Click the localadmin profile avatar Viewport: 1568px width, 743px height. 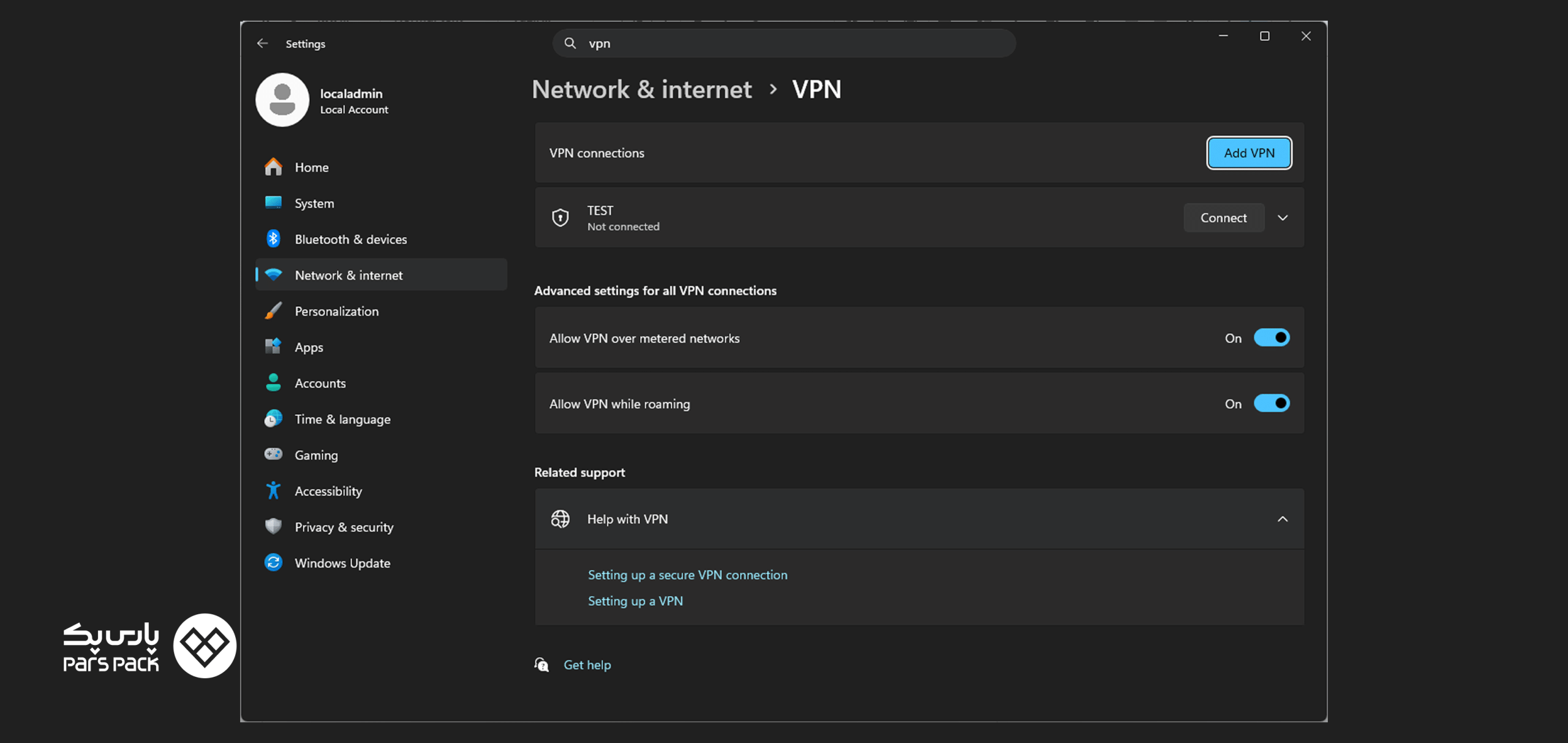282,100
